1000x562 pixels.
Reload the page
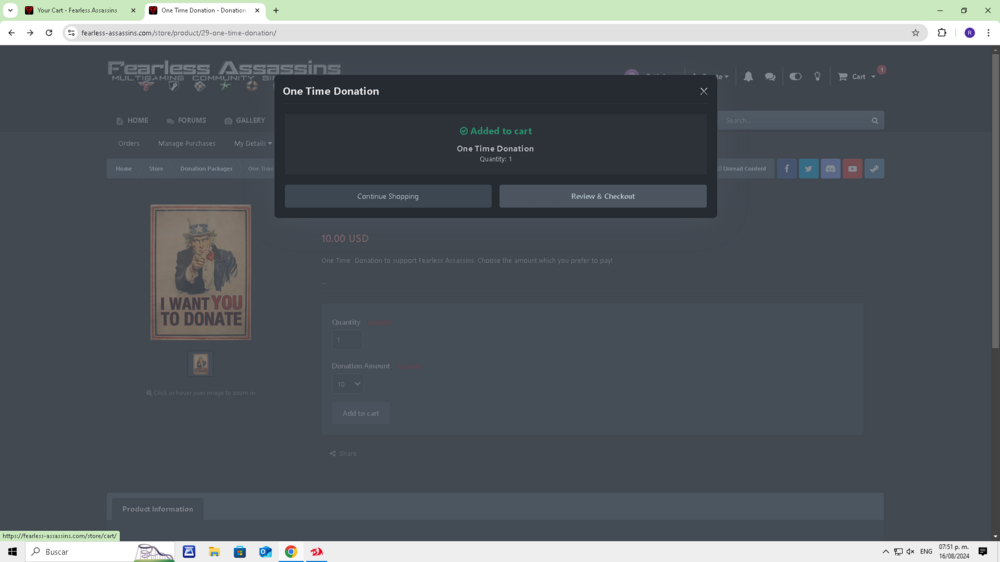[x=48, y=33]
